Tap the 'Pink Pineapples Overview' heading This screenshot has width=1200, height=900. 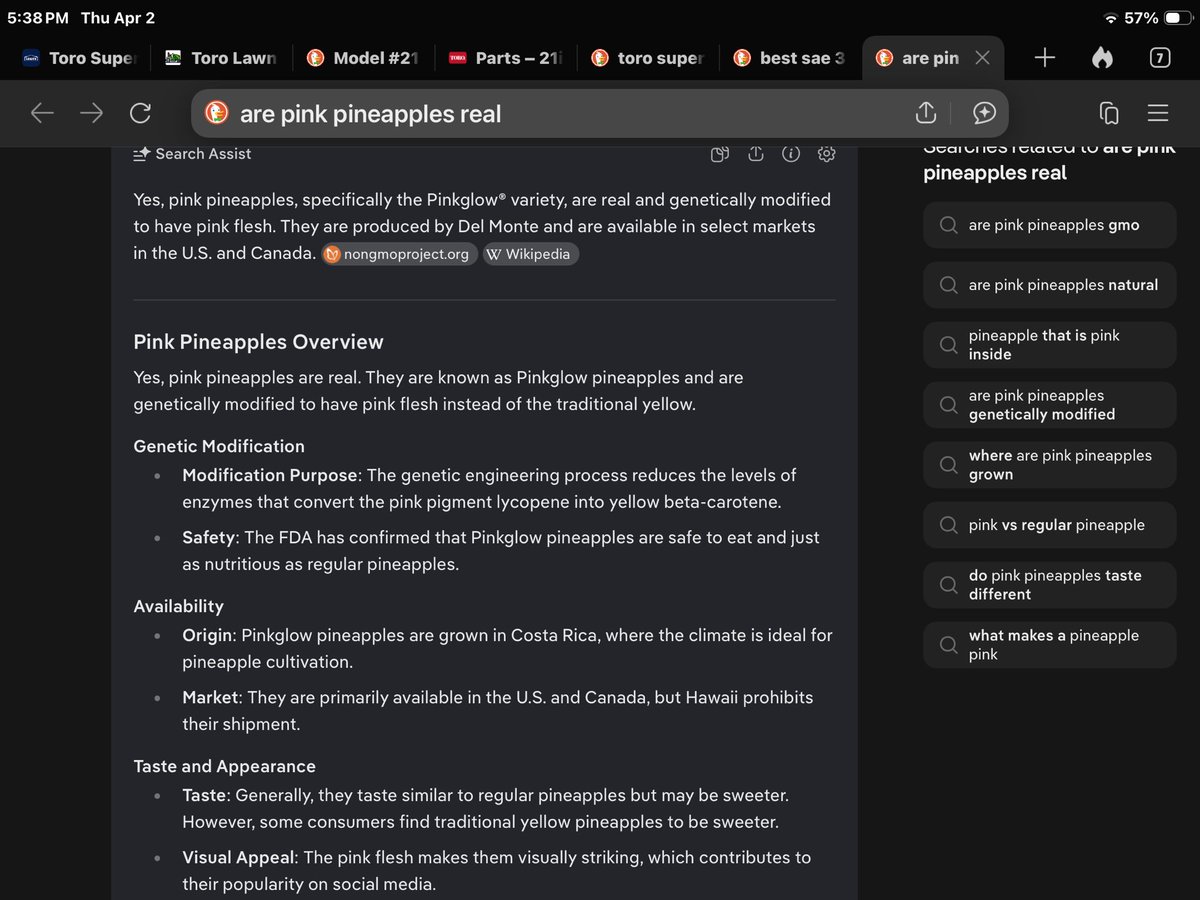258,342
